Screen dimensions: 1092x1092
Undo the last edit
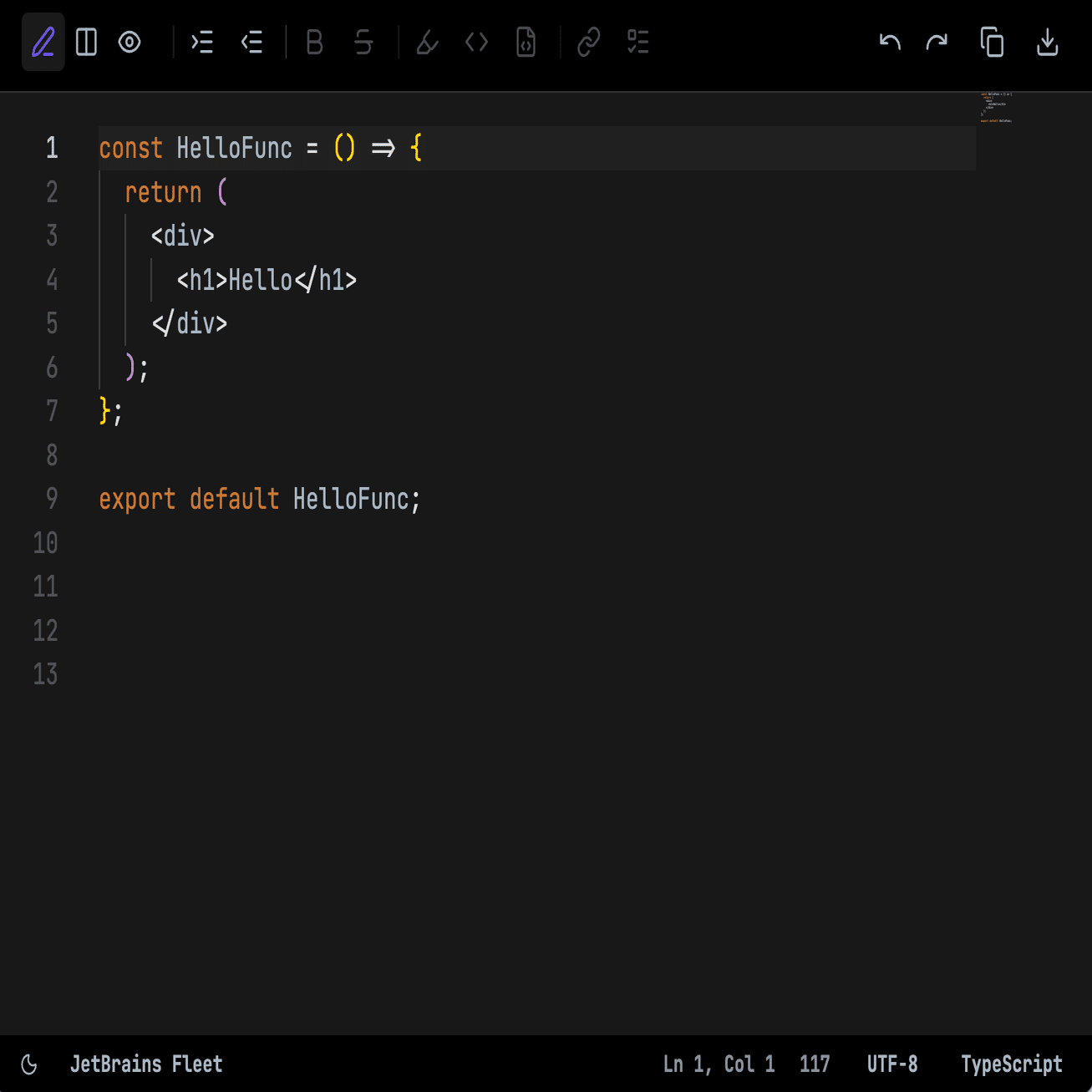(x=890, y=42)
